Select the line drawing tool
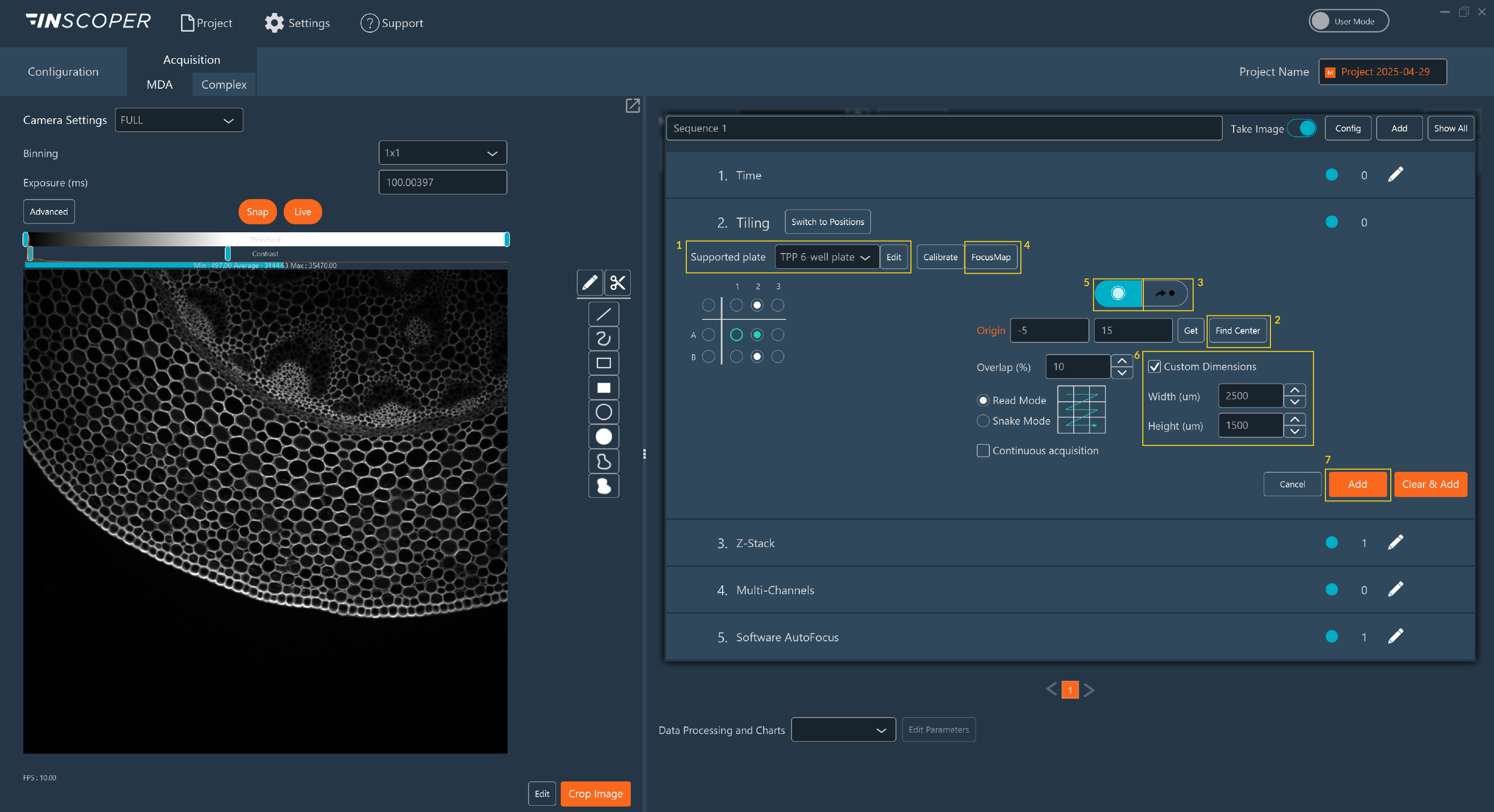Screen dimensions: 1494x812 click(604, 314)
